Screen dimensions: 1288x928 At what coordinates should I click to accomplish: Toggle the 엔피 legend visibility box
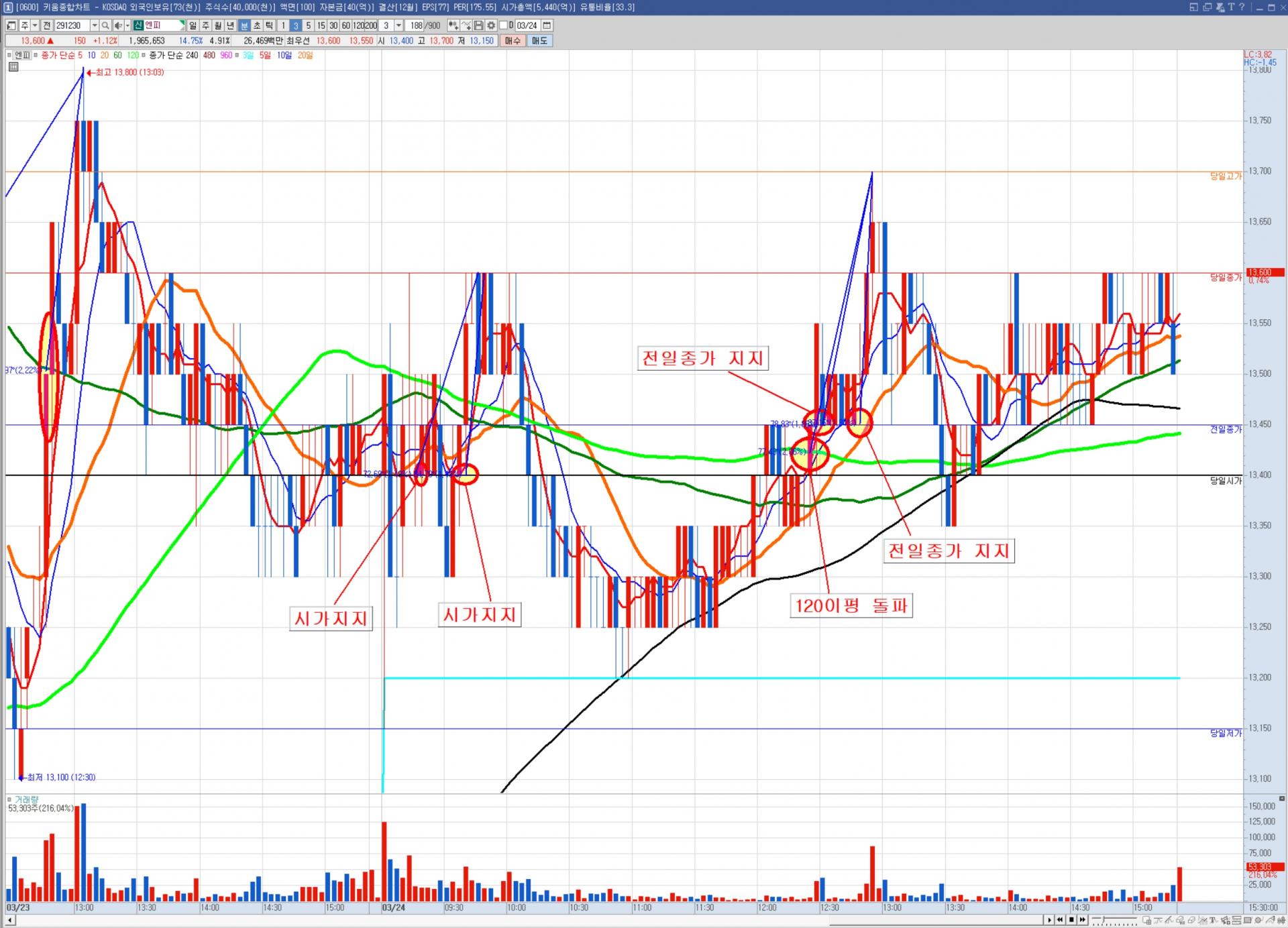click(x=9, y=55)
